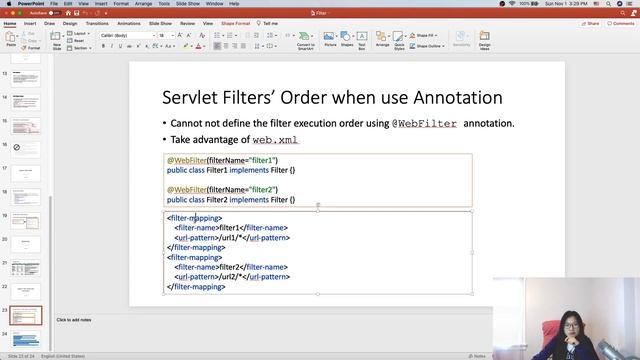This screenshot has width=640, height=360.
Task: Expand the Shape Fill dropdown
Action: tap(436, 36)
